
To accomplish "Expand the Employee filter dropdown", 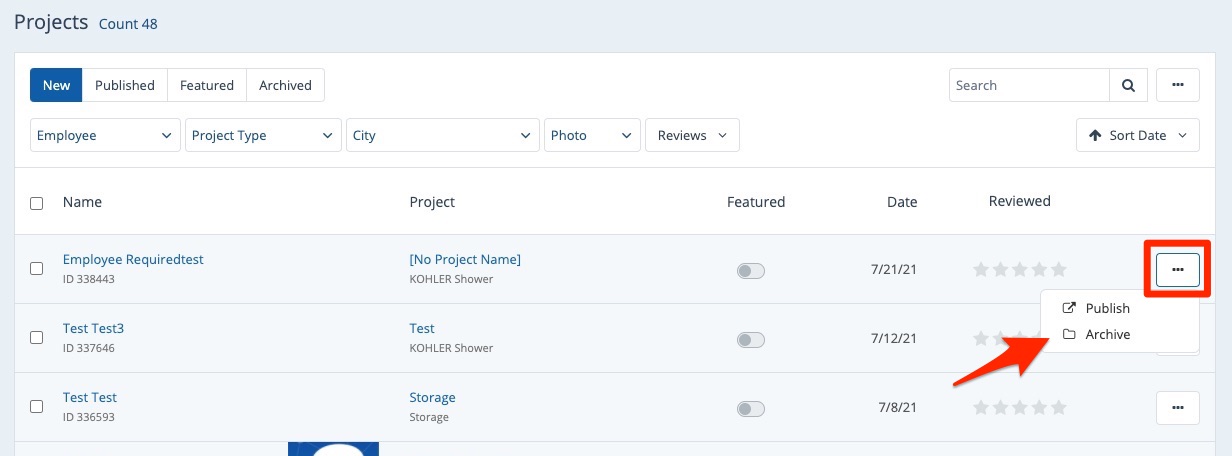I will click(105, 135).
